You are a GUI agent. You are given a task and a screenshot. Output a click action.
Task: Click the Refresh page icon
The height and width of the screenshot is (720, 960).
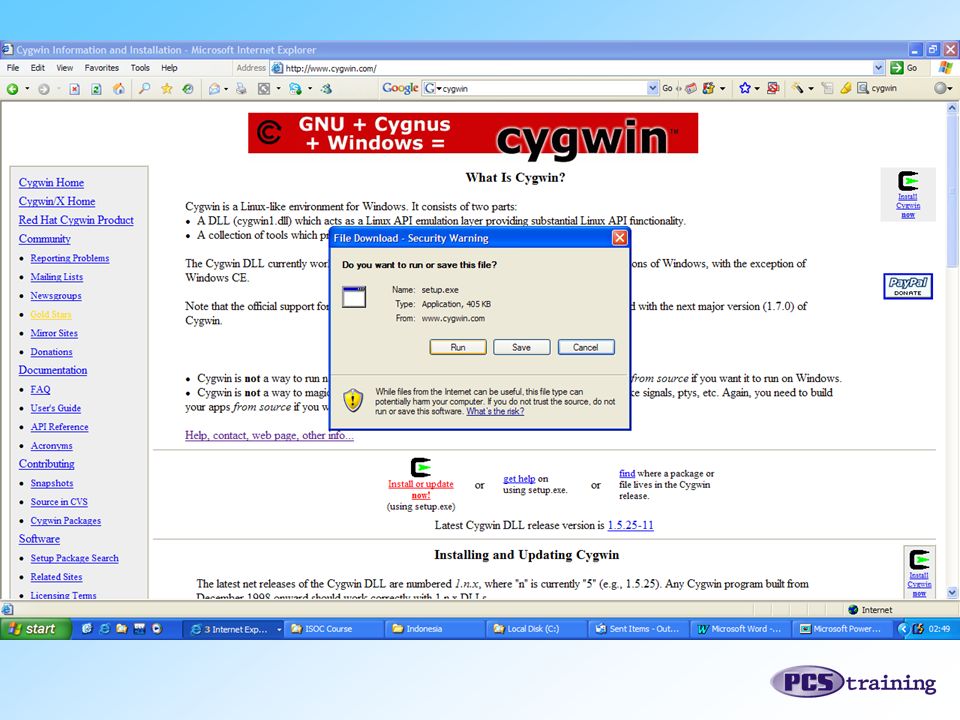(x=96, y=89)
